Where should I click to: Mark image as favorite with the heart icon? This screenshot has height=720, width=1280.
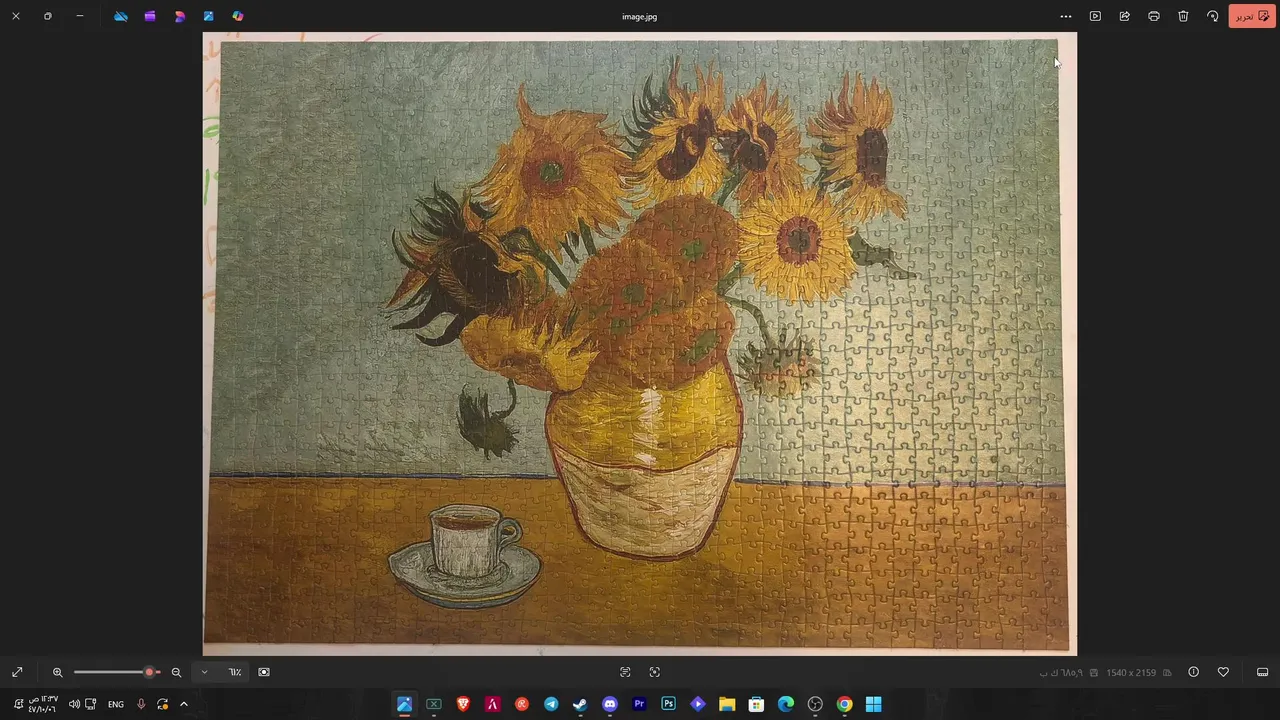coord(1223,672)
